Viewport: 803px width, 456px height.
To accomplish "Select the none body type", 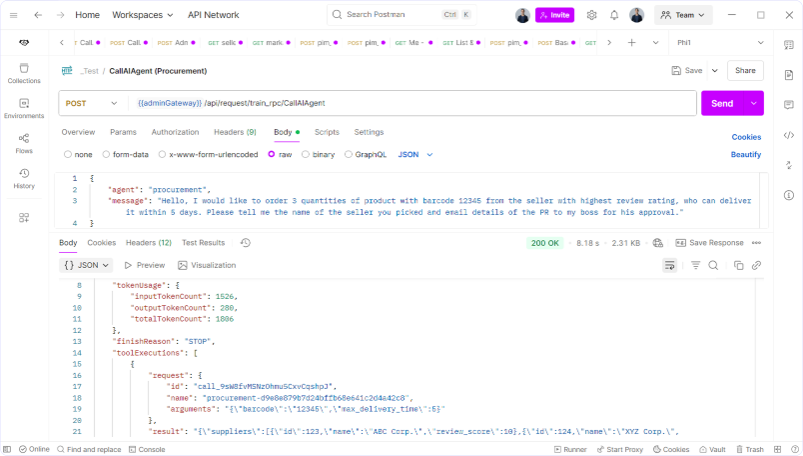I will [78, 154].
